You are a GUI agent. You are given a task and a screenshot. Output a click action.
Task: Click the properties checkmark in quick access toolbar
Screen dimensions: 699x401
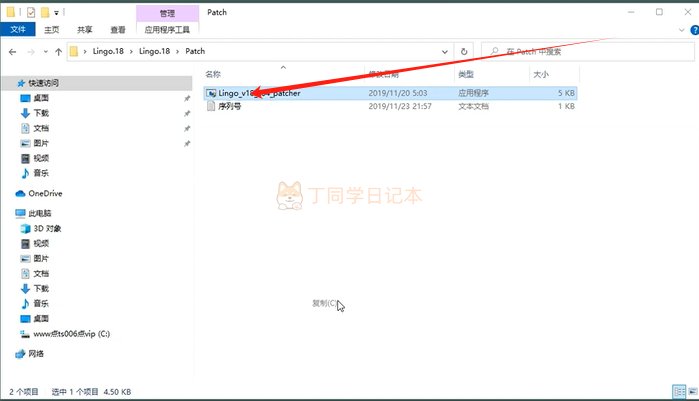[x=31, y=12]
